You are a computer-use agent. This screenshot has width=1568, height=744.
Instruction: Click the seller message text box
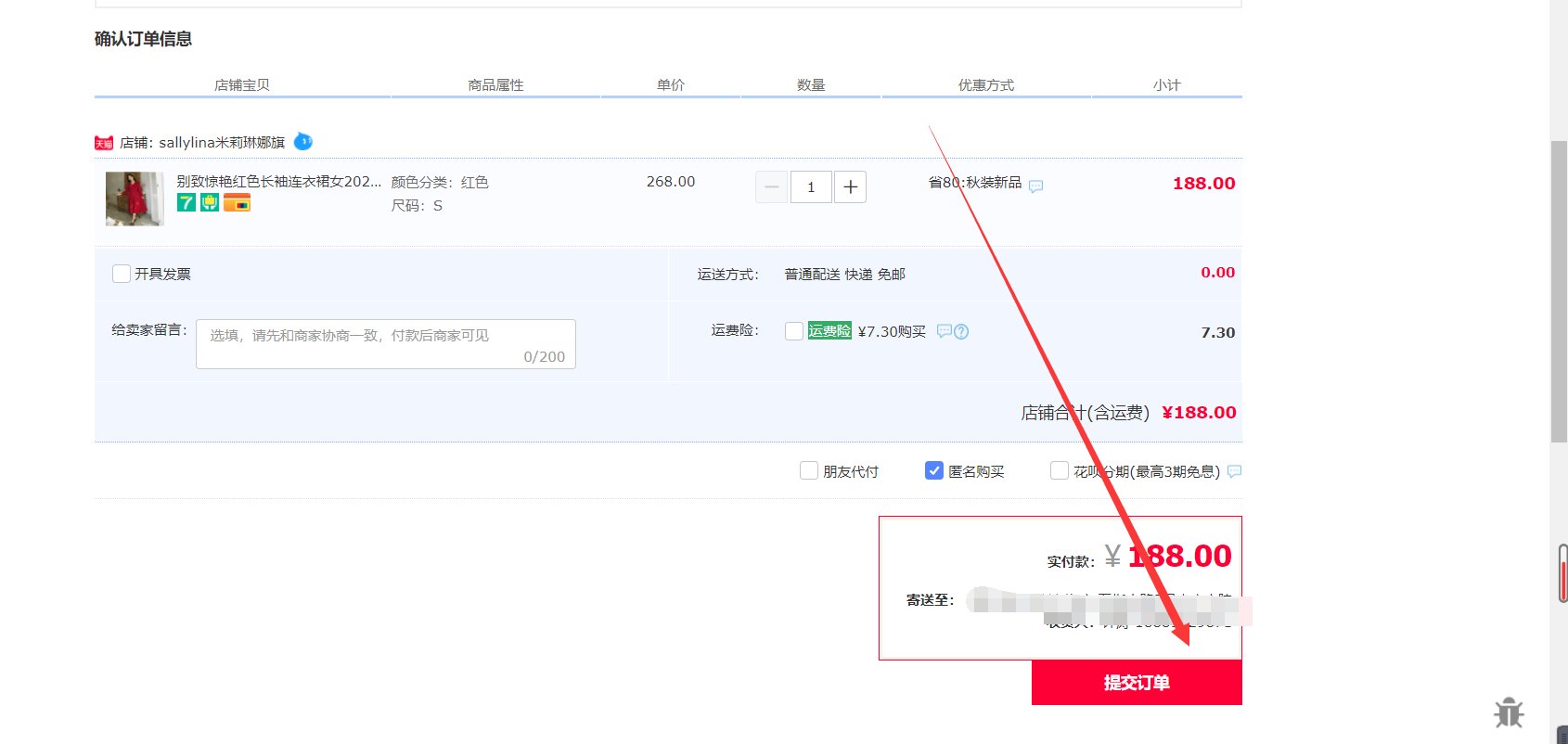[x=386, y=344]
